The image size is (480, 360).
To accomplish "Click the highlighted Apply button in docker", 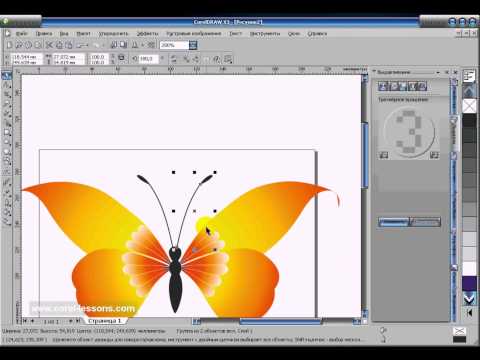I will point(393,222).
